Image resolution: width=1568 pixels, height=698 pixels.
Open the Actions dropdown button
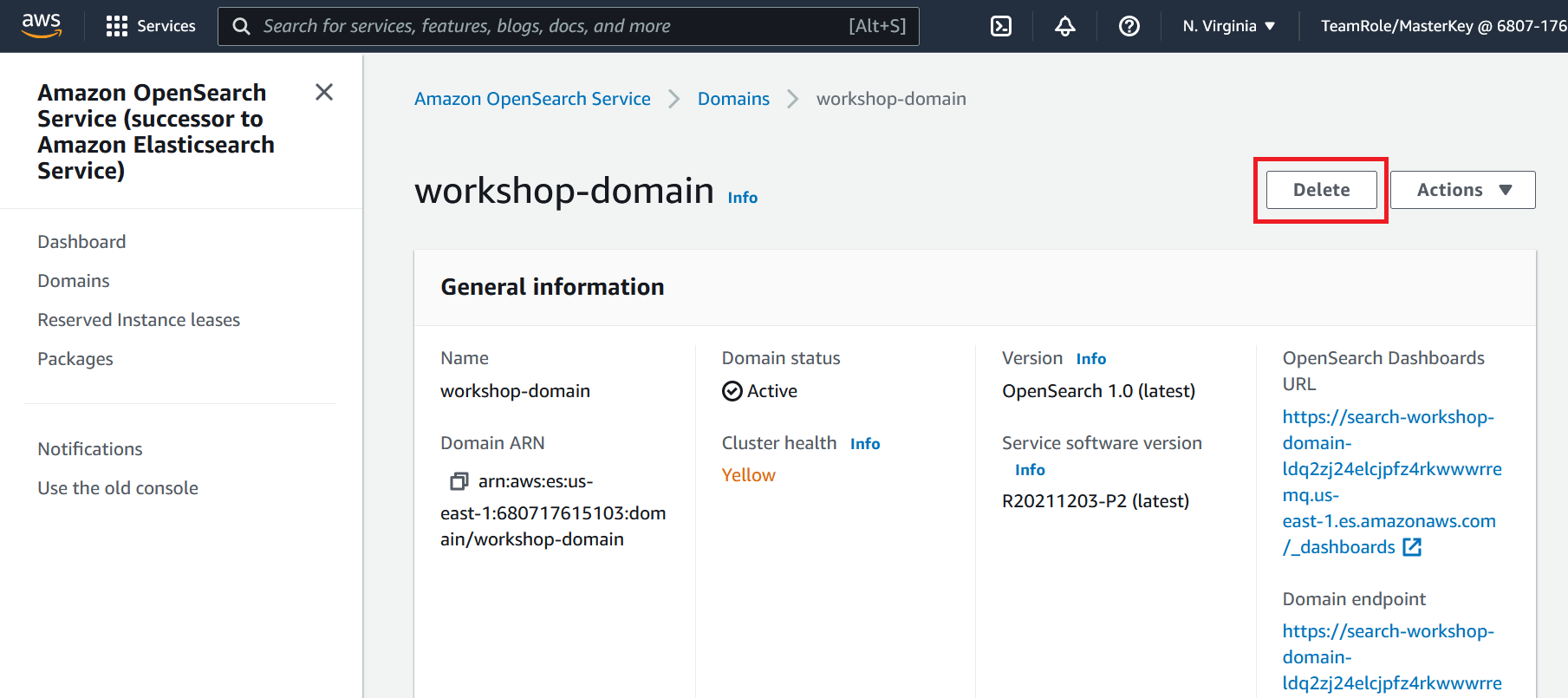1463,190
